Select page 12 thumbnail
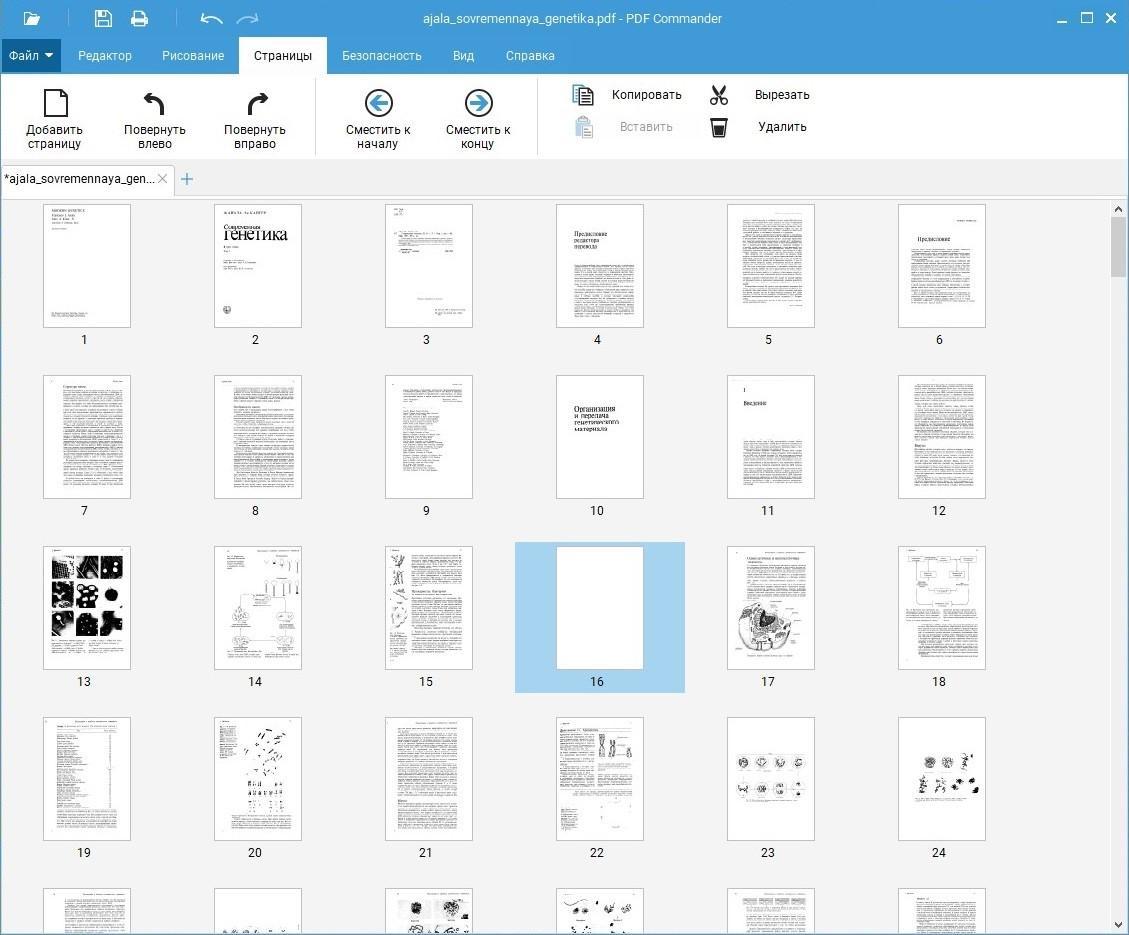This screenshot has width=1129, height=935. [942, 437]
